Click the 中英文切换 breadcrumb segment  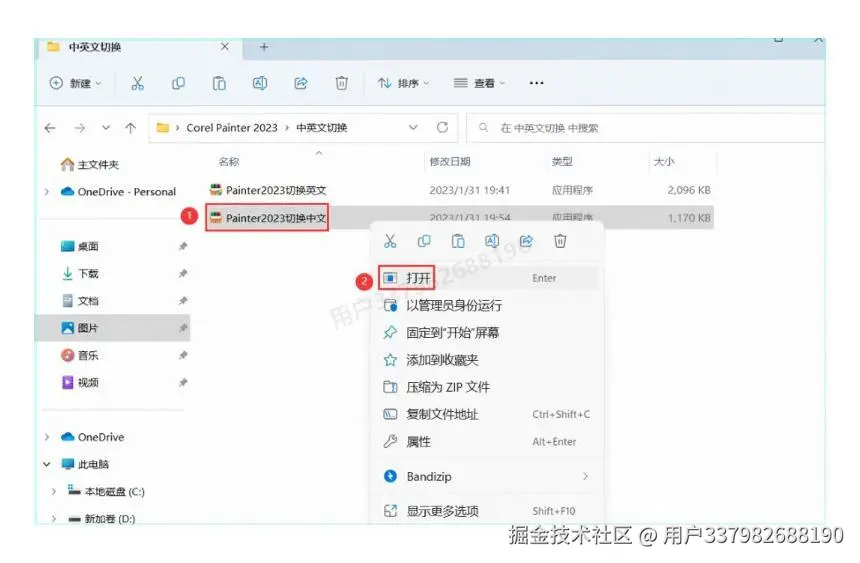click(x=322, y=128)
